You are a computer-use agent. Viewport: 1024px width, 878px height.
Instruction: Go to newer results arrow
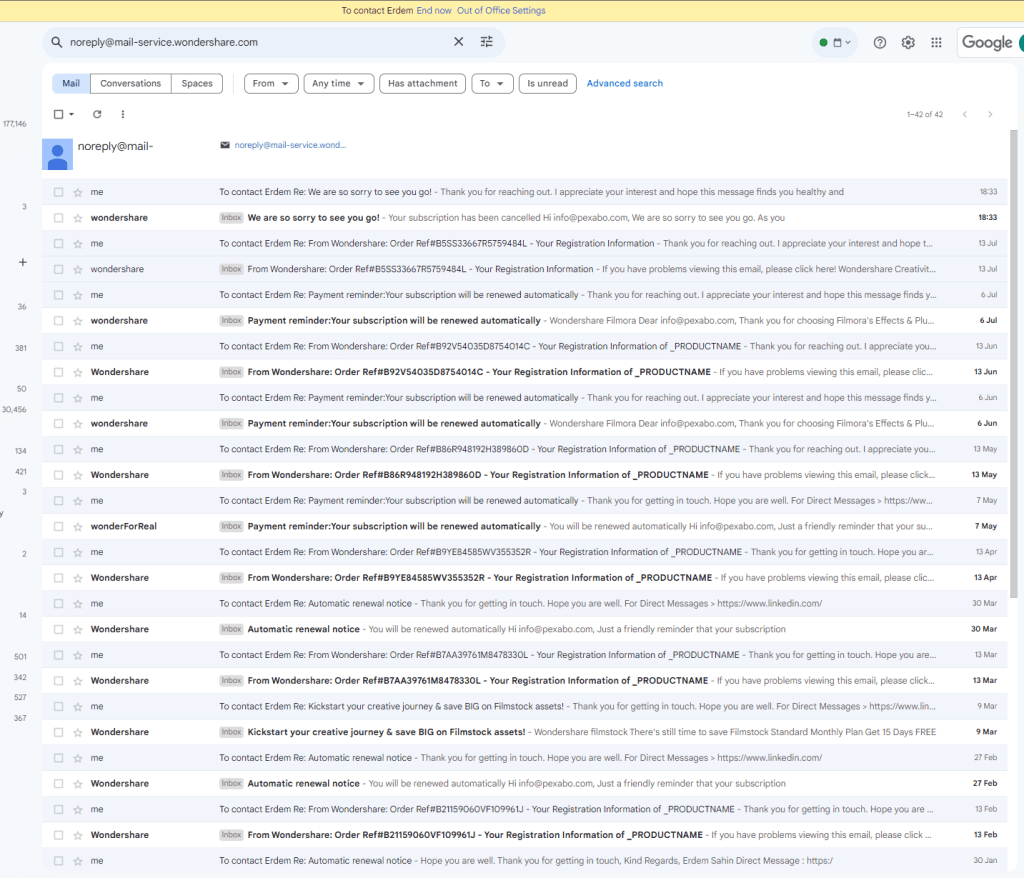965,114
